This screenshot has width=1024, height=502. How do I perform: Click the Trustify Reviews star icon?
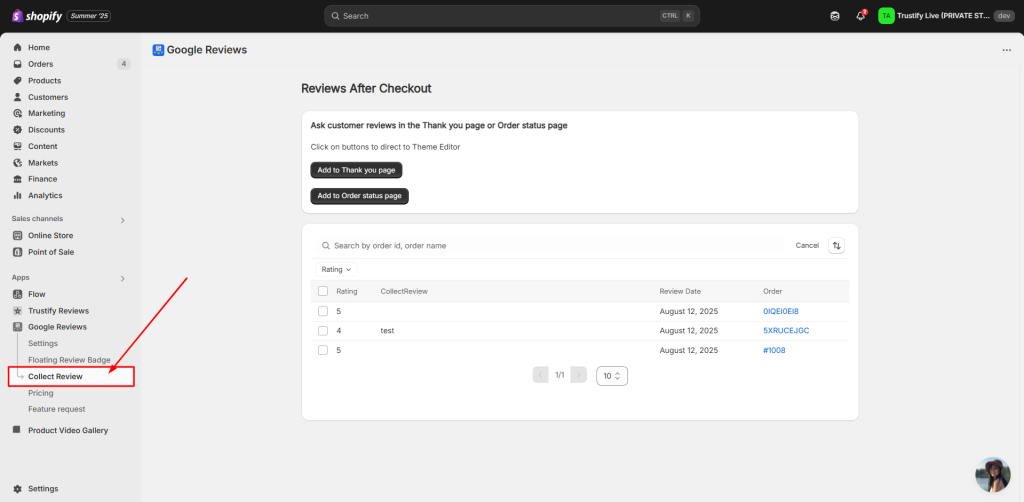18,311
